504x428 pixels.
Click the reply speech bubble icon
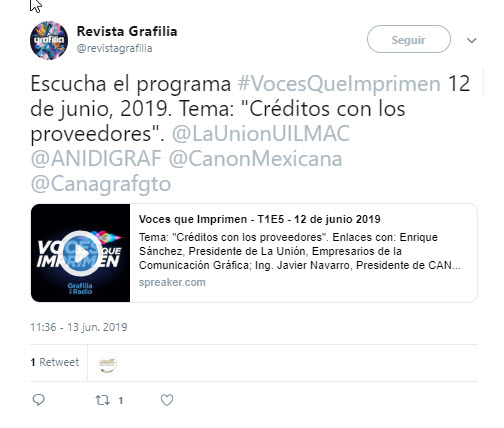click(38, 400)
